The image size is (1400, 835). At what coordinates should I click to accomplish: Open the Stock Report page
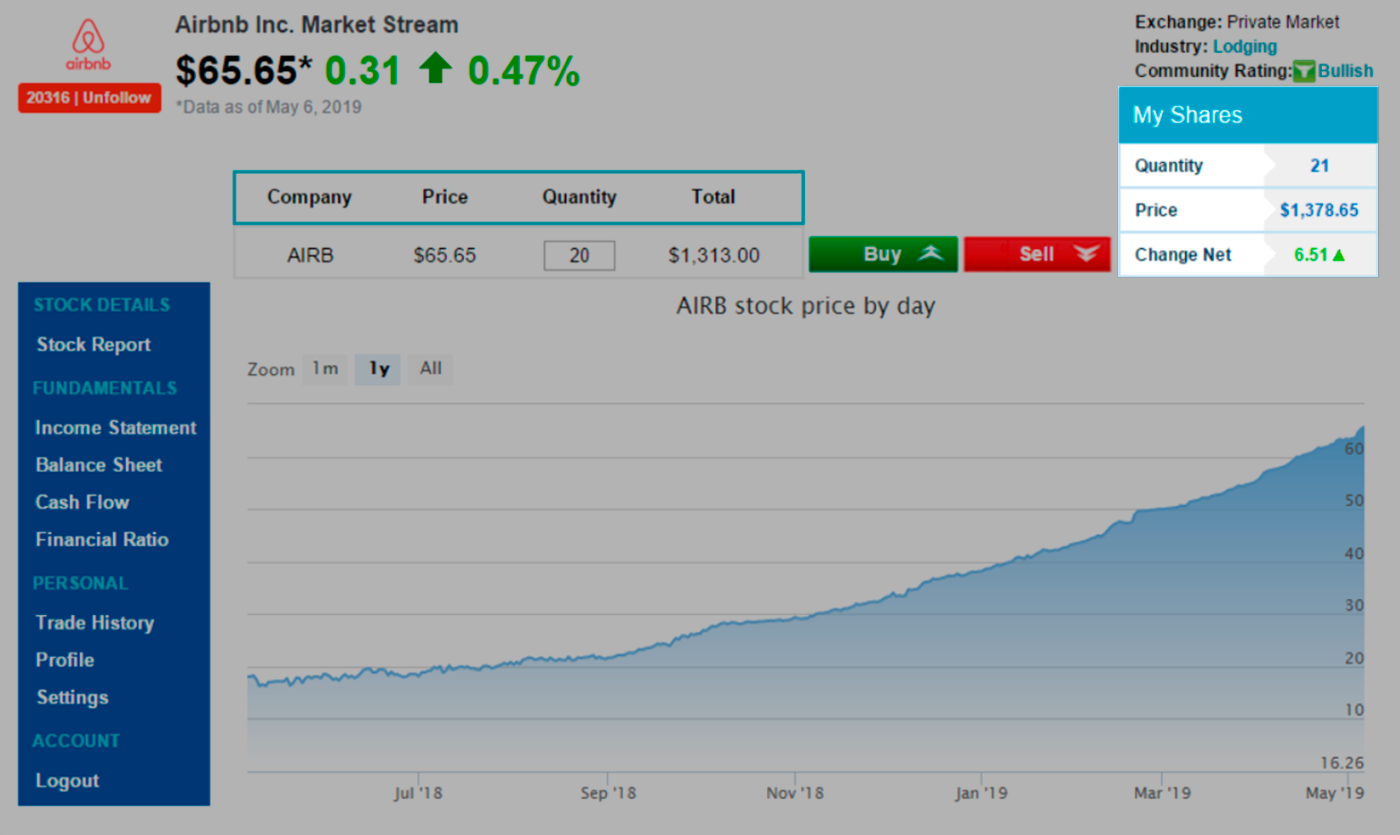pyautogui.click(x=94, y=345)
